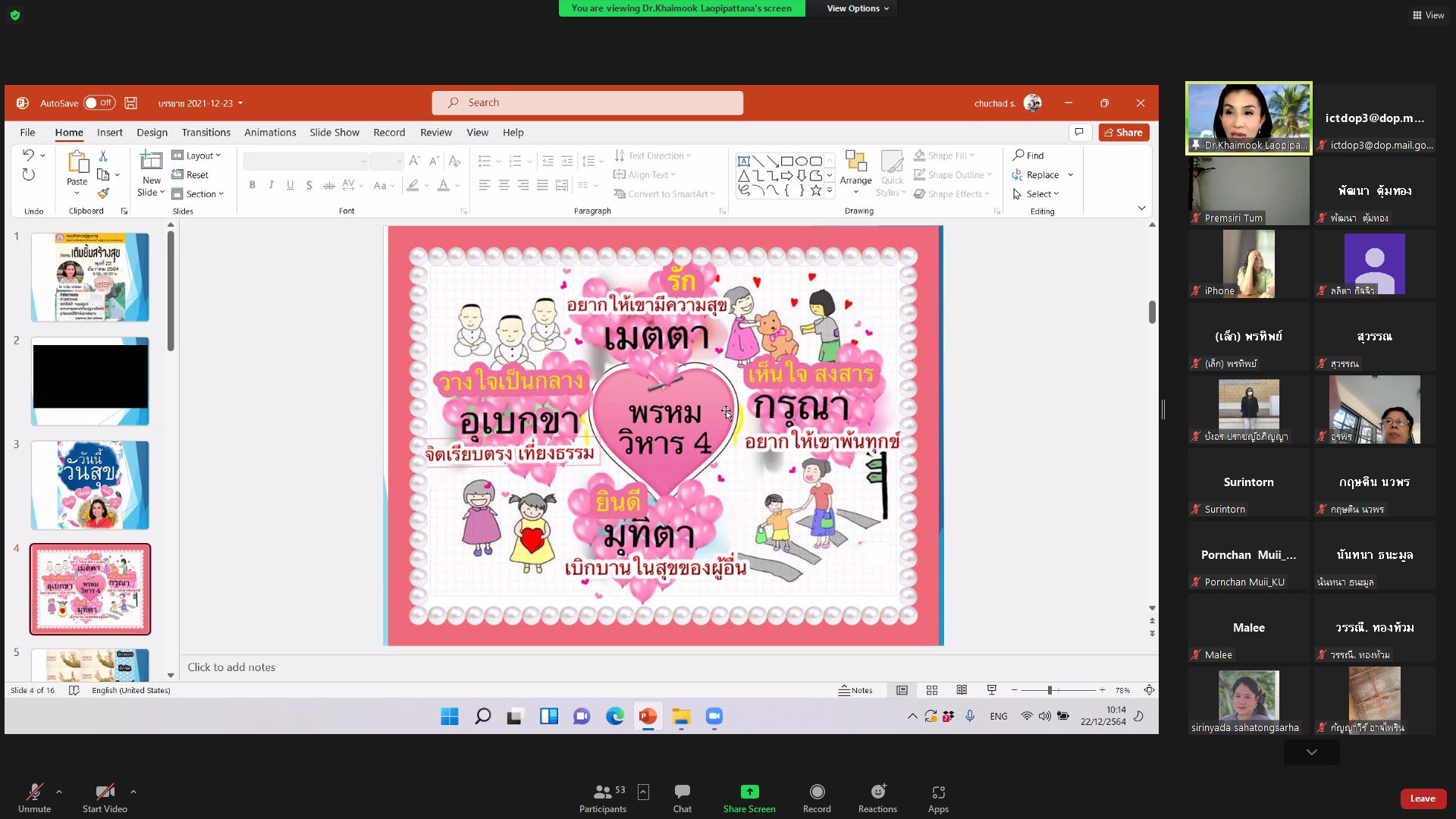
Task: Click the Format Painter brush icon
Action: tap(104, 193)
